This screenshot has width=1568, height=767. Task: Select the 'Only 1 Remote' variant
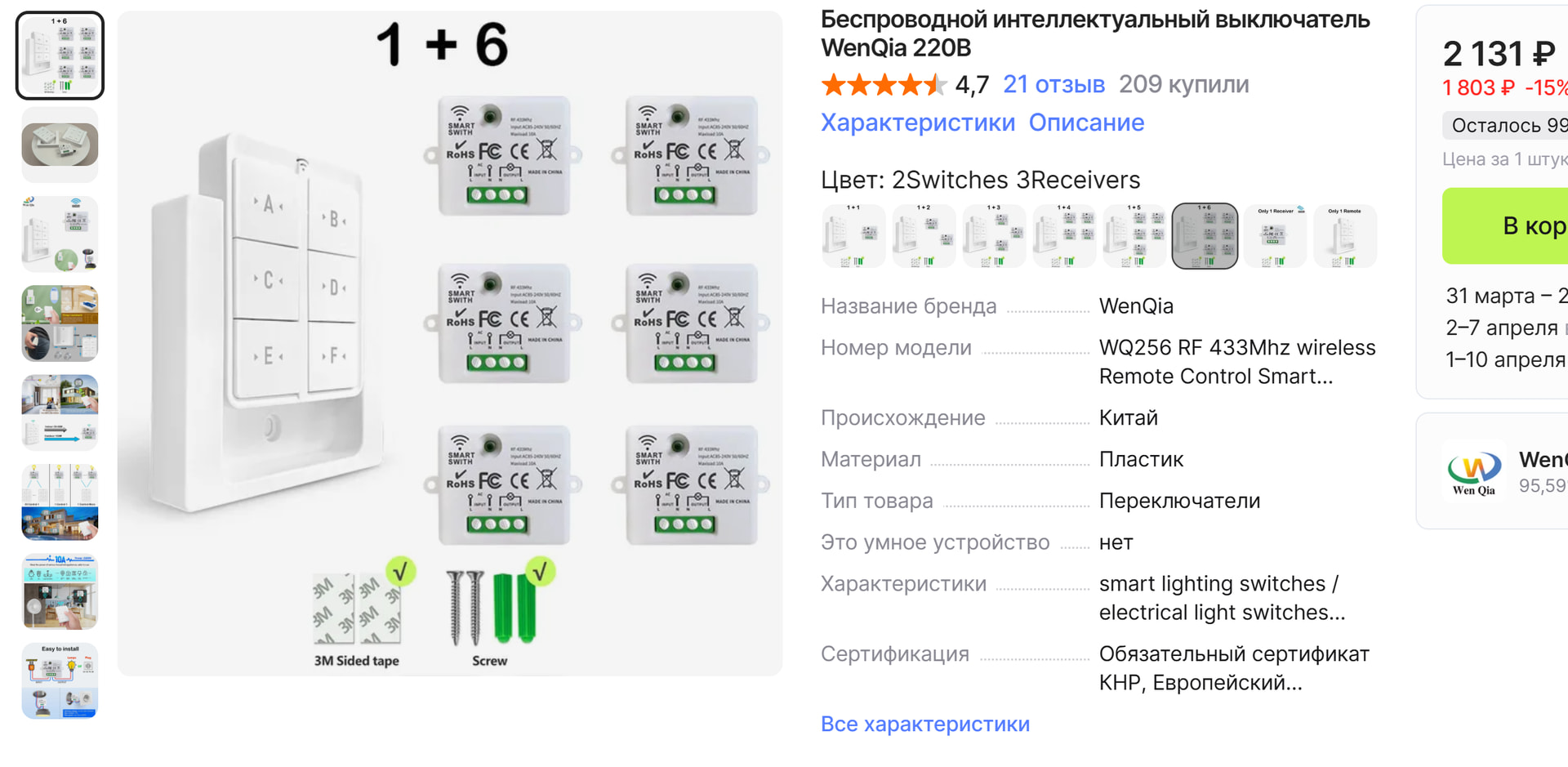point(1345,236)
